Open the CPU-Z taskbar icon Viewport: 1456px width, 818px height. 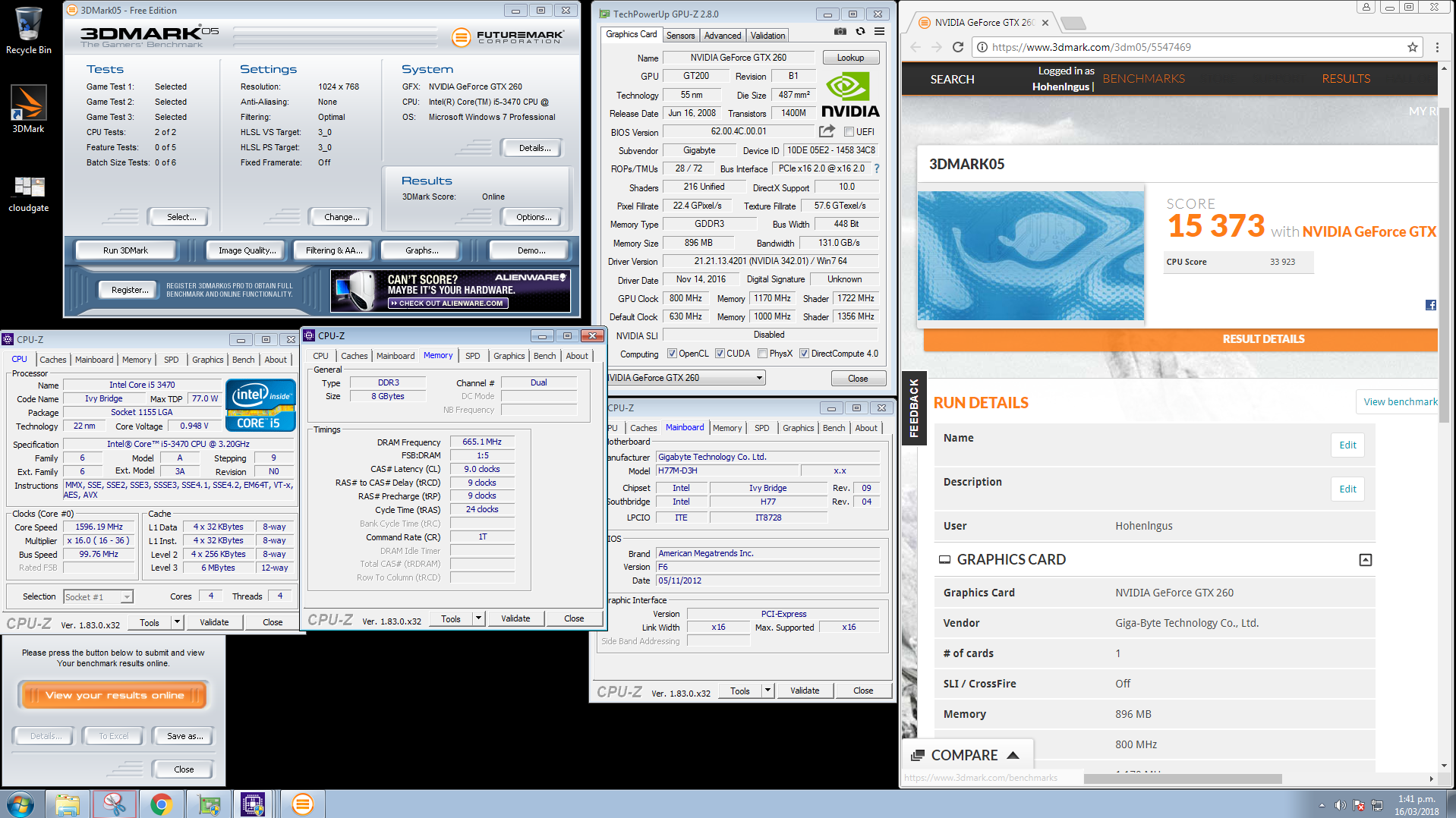tap(252, 804)
